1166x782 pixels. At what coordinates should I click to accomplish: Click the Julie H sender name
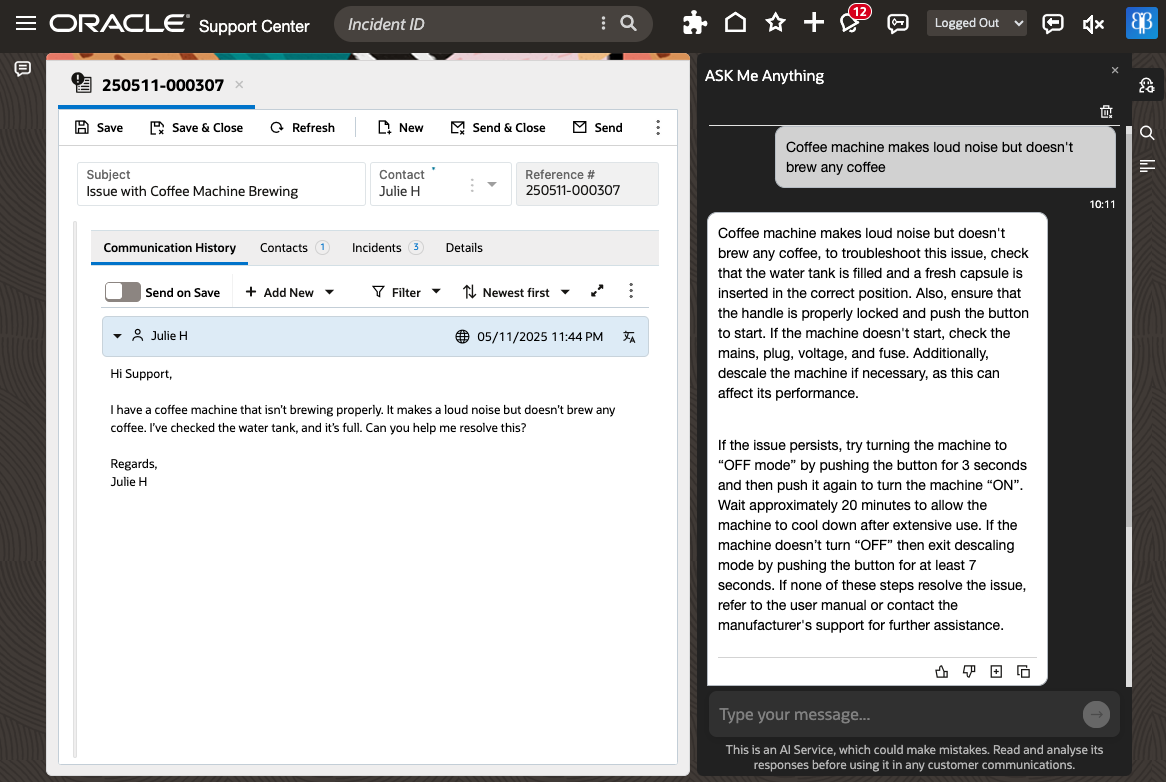tap(170, 336)
